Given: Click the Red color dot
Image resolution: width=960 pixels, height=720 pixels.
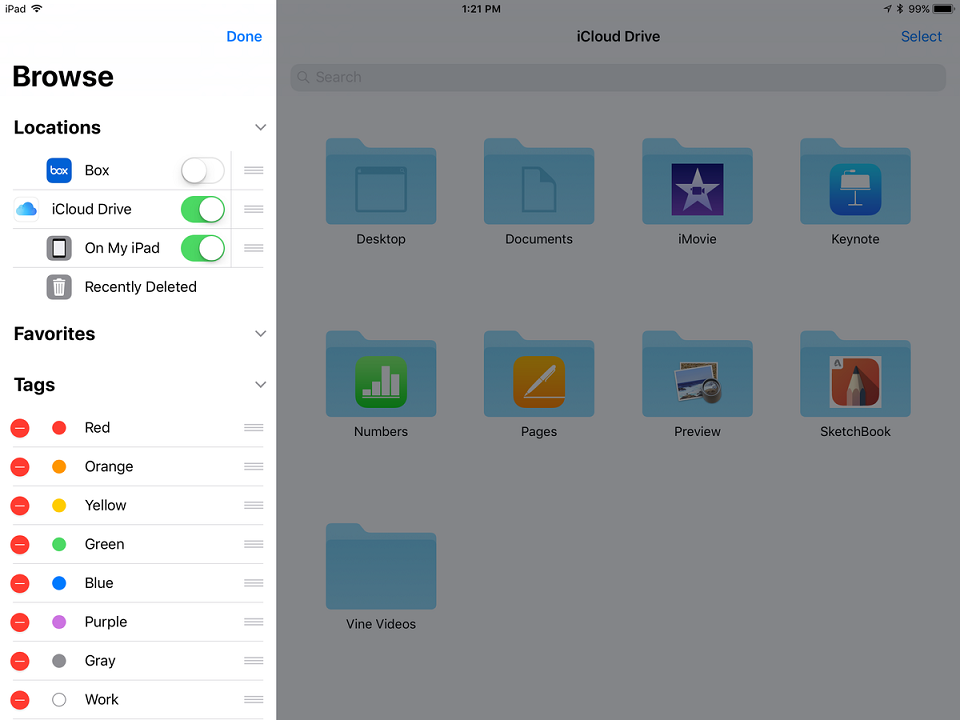Looking at the screenshot, I should pos(59,428).
